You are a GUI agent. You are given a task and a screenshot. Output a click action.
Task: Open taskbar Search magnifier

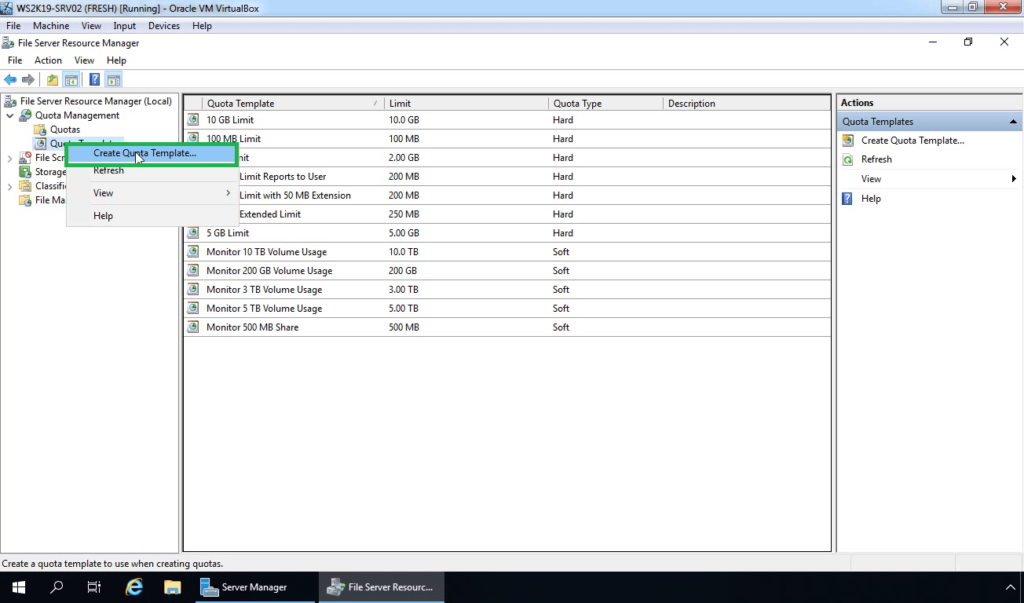tap(56, 587)
